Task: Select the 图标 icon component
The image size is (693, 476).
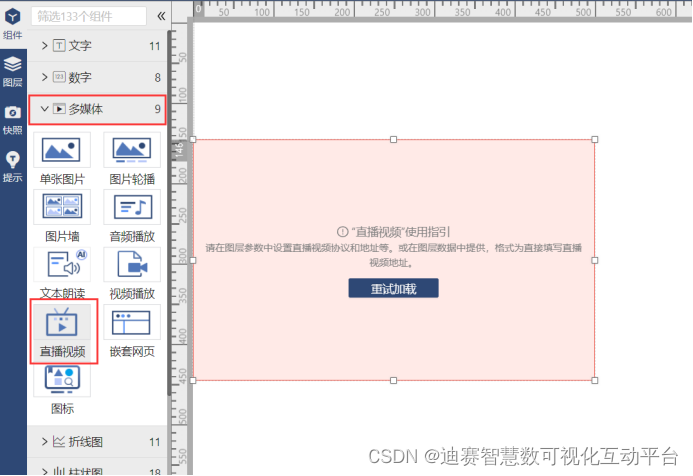Action: coord(62,390)
